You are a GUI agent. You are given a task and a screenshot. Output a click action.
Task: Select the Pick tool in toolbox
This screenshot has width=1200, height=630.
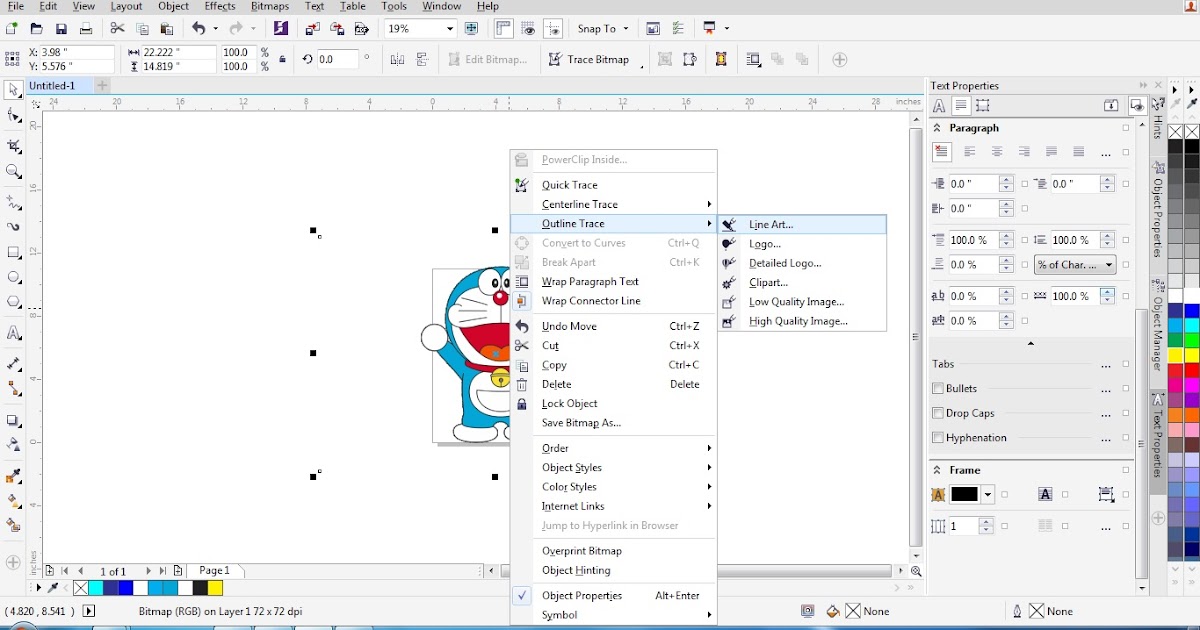pos(13,90)
